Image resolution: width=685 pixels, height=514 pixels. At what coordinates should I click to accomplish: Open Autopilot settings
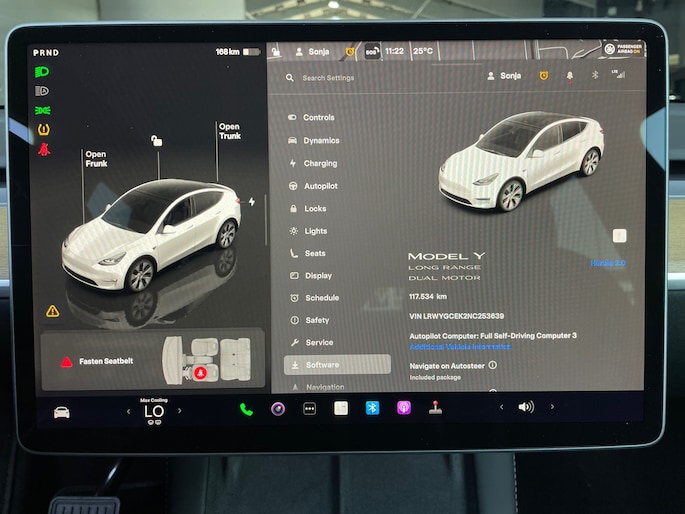point(313,186)
